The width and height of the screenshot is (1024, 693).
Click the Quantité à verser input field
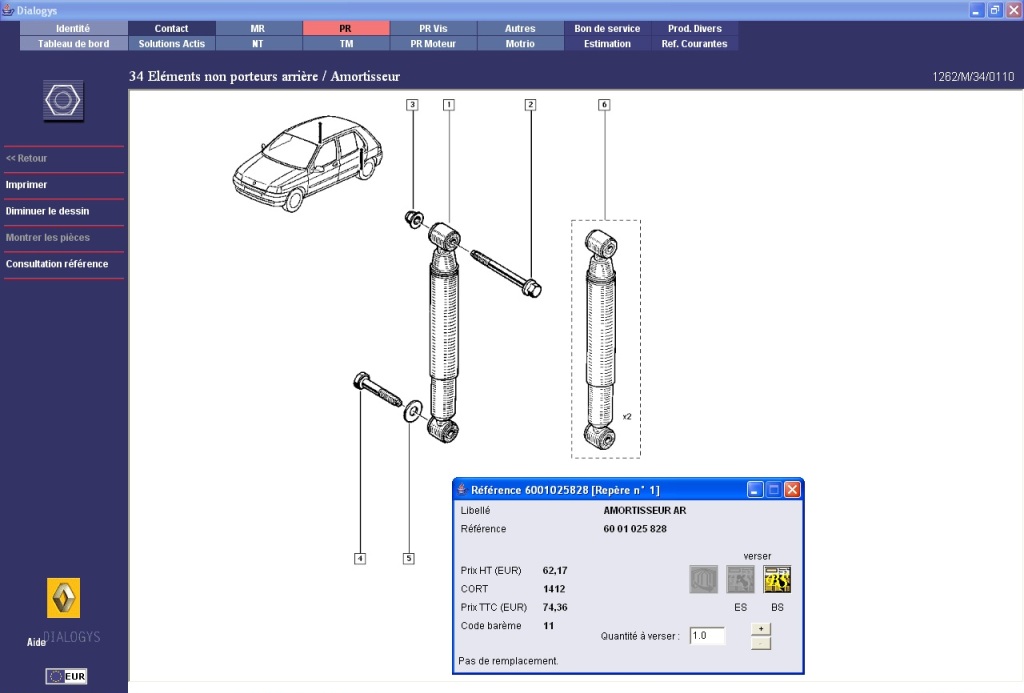pyautogui.click(x=707, y=636)
